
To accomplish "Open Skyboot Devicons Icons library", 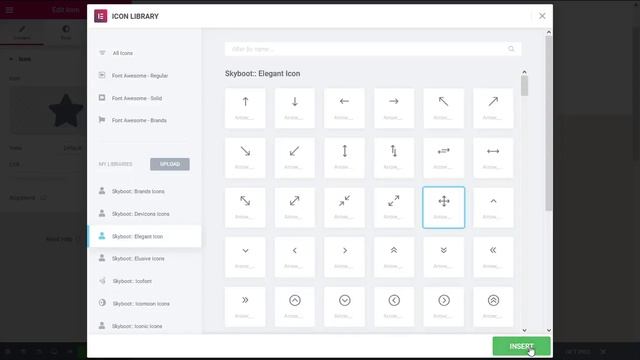I will pyautogui.click(x=144, y=214).
